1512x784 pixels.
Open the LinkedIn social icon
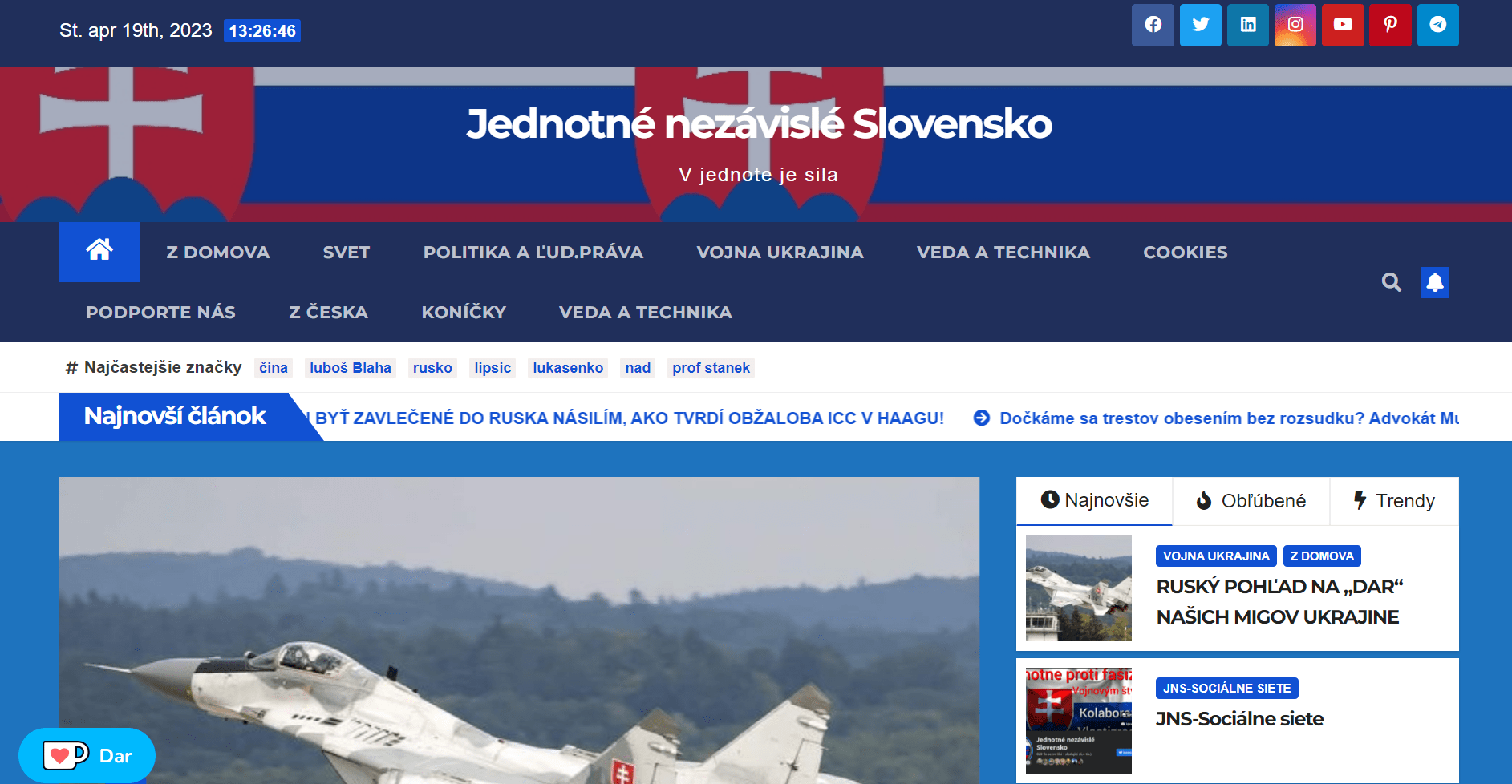(1248, 25)
